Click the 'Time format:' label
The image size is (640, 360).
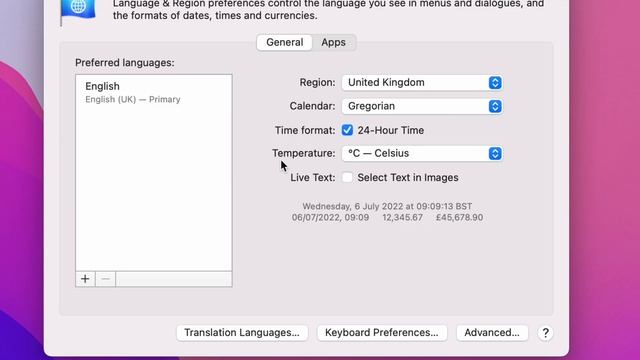tap(305, 131)
